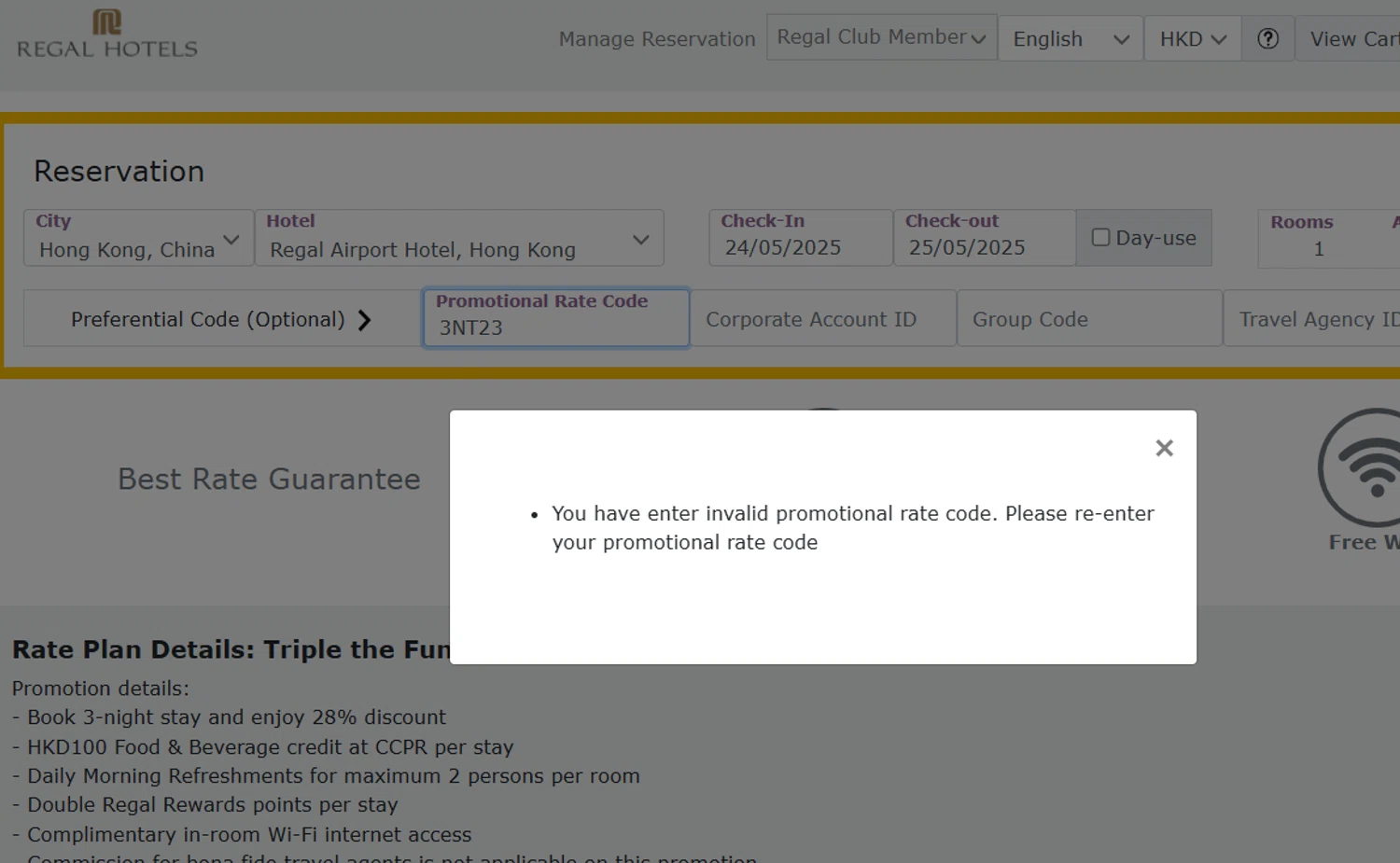Expand the Regal Club Member dropdown
The width and height of the screenshot is (1400, 863).
[881, 37]
